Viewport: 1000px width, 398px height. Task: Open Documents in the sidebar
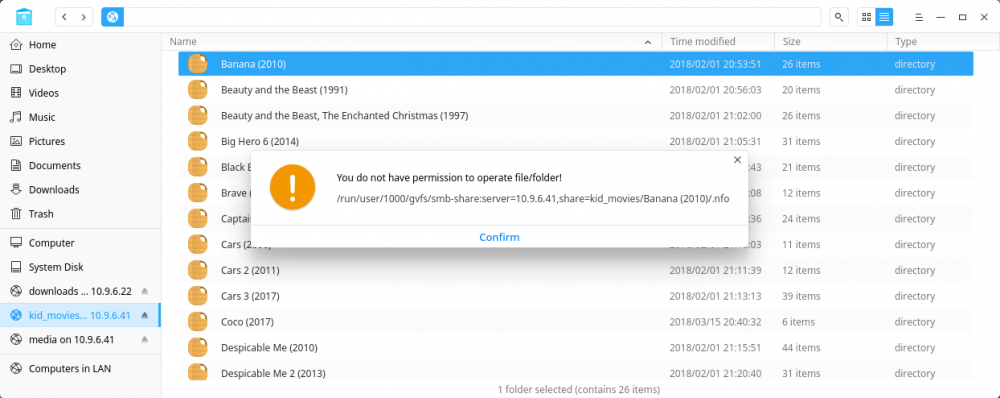click(x=80, y=166)
